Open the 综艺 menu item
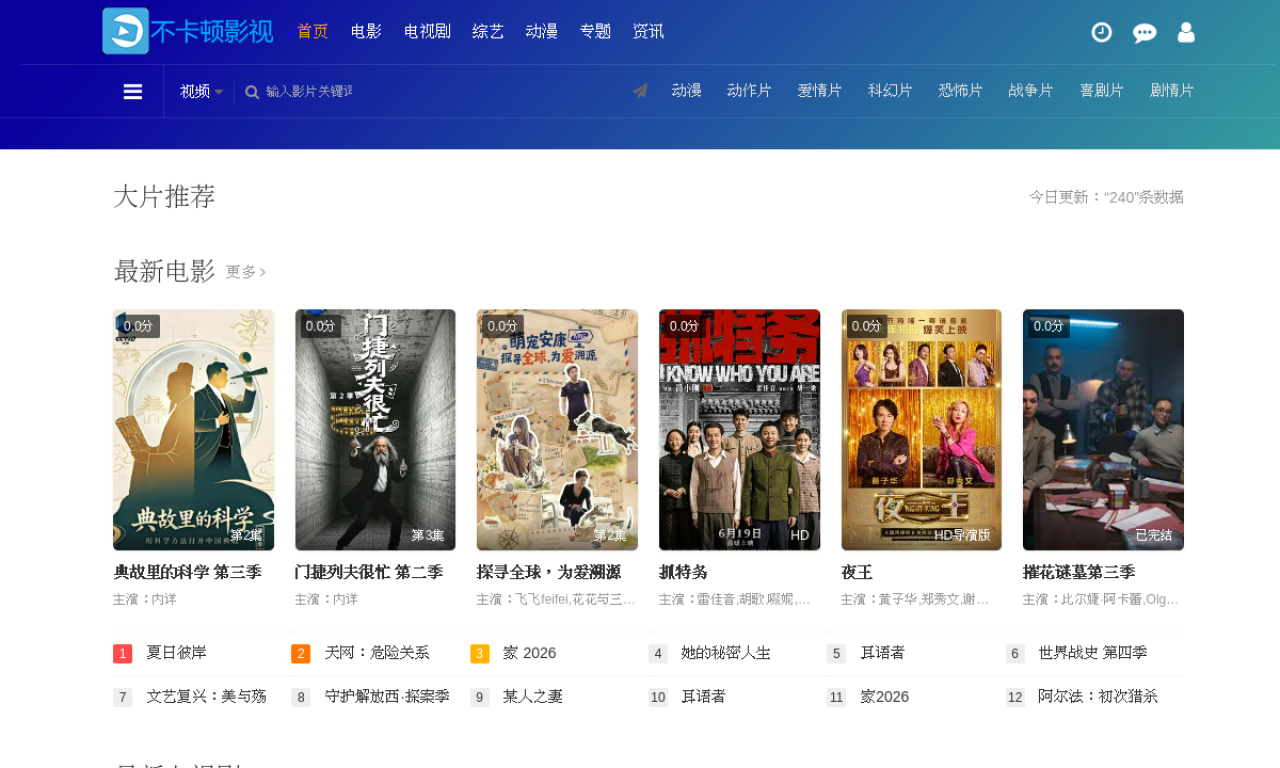This screenshot has height=768, width=1280. [488, 31]
